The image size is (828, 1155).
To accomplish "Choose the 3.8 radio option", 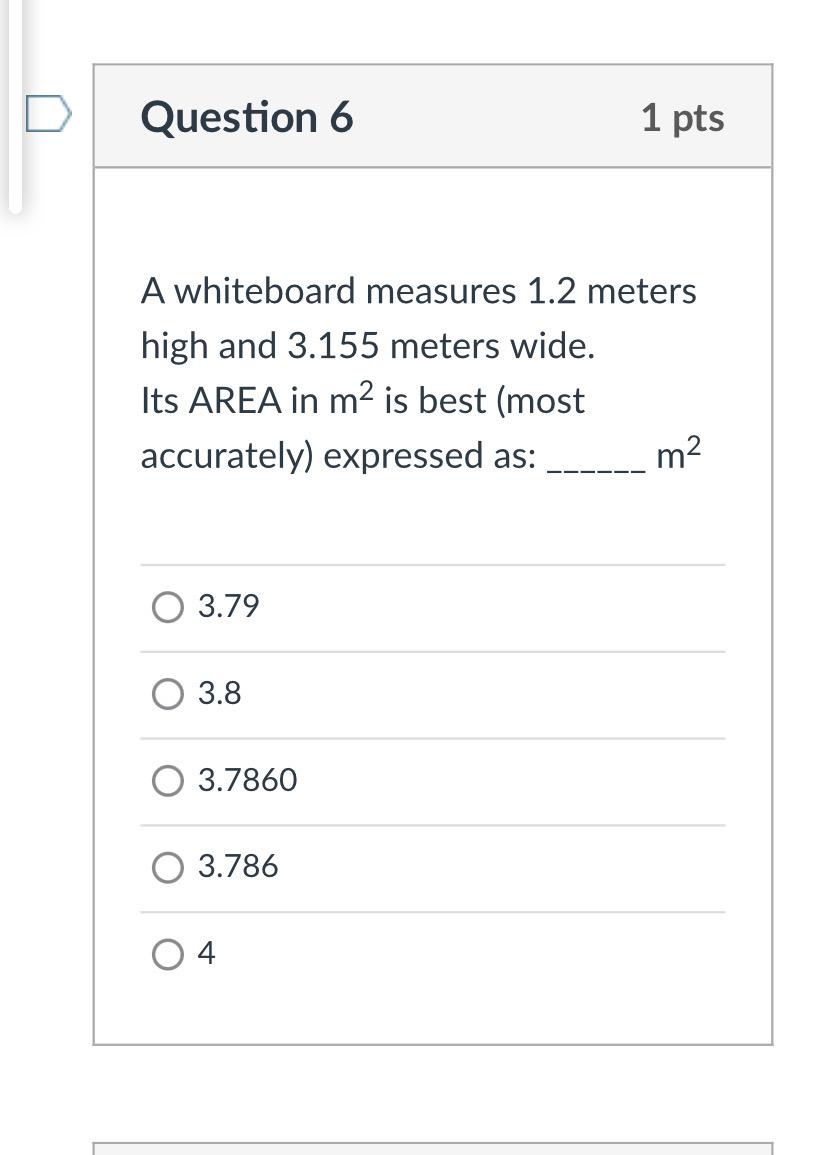I will coord(168,694).
